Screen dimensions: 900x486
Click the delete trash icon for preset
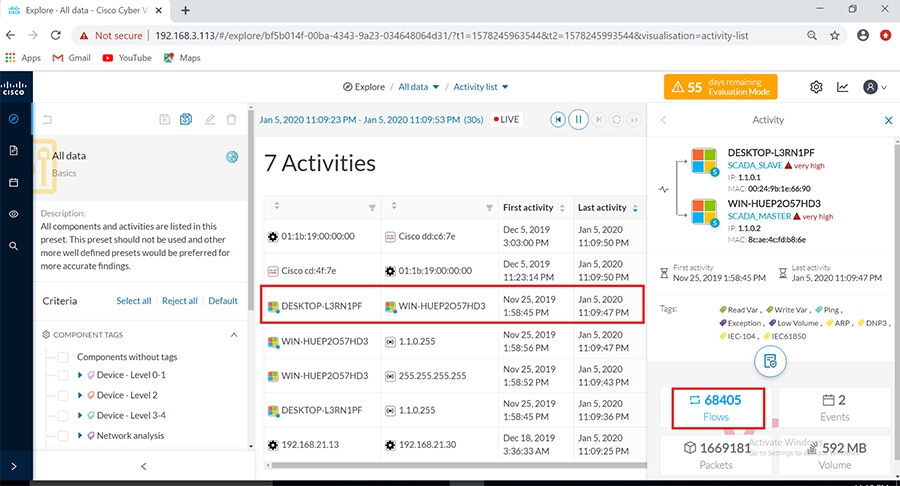point(231,119)
